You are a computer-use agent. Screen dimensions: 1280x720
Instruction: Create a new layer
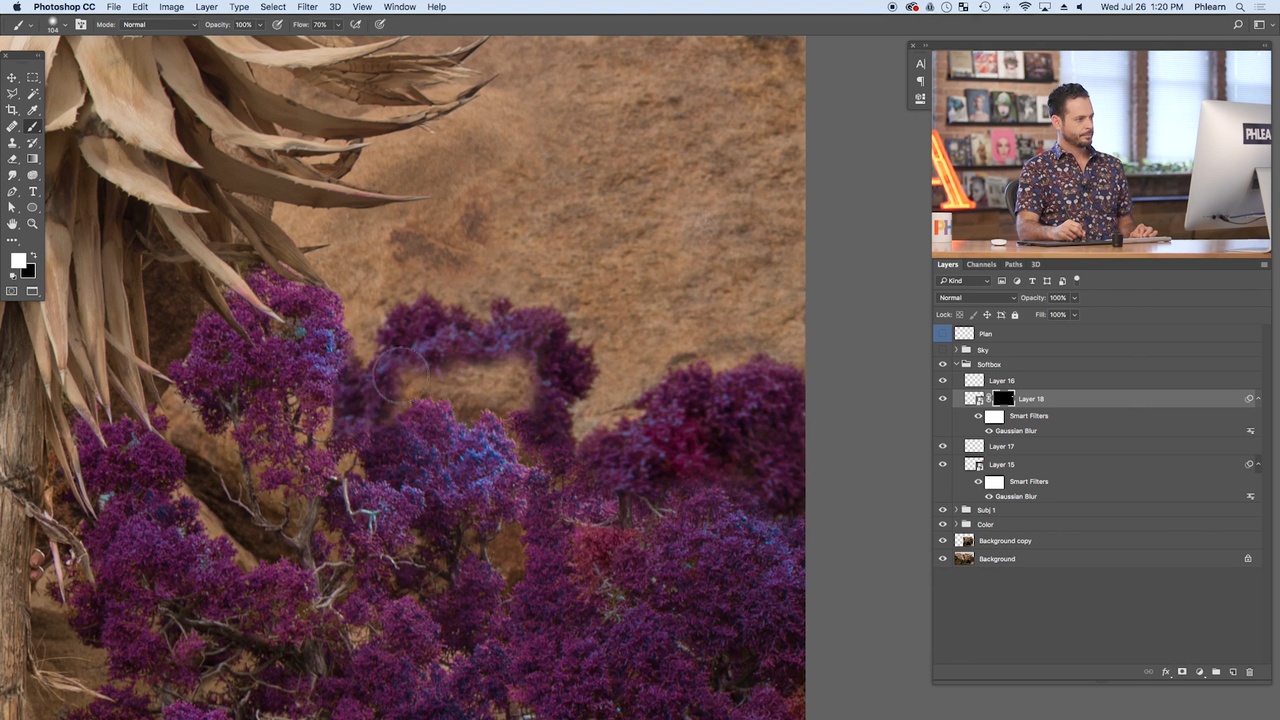pos(1232,672)
